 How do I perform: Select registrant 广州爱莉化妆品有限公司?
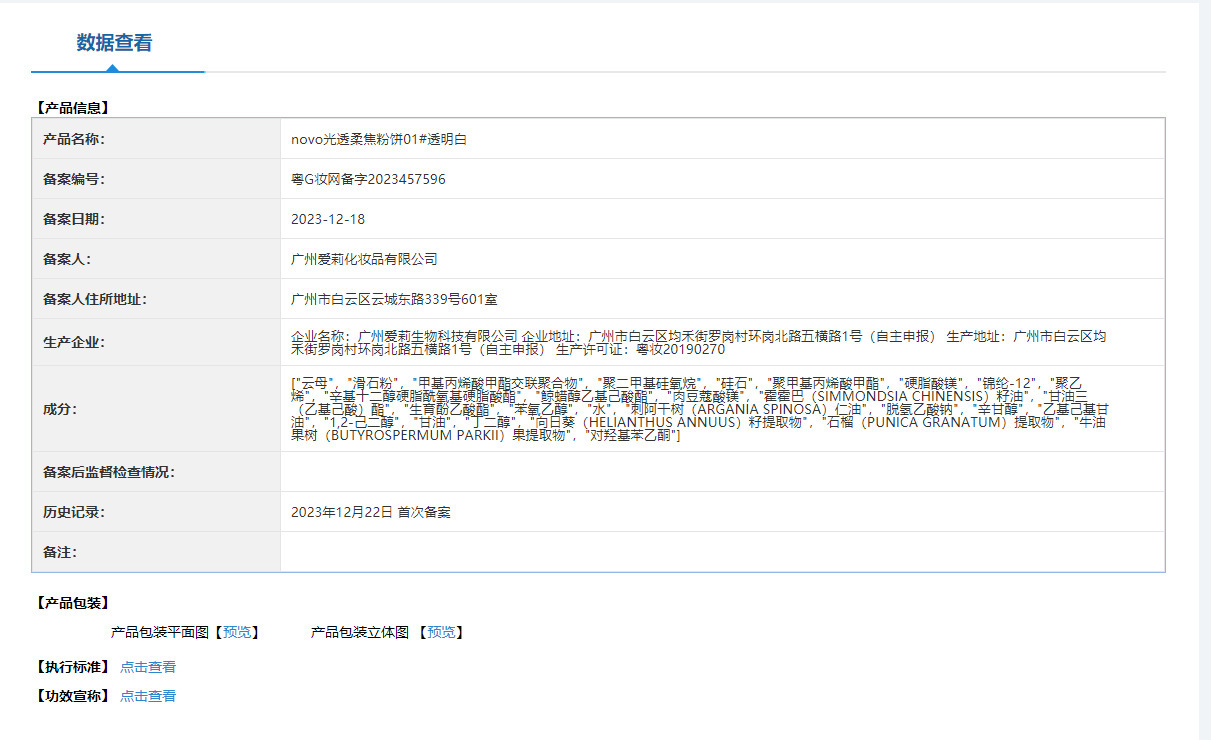[364, 259]
